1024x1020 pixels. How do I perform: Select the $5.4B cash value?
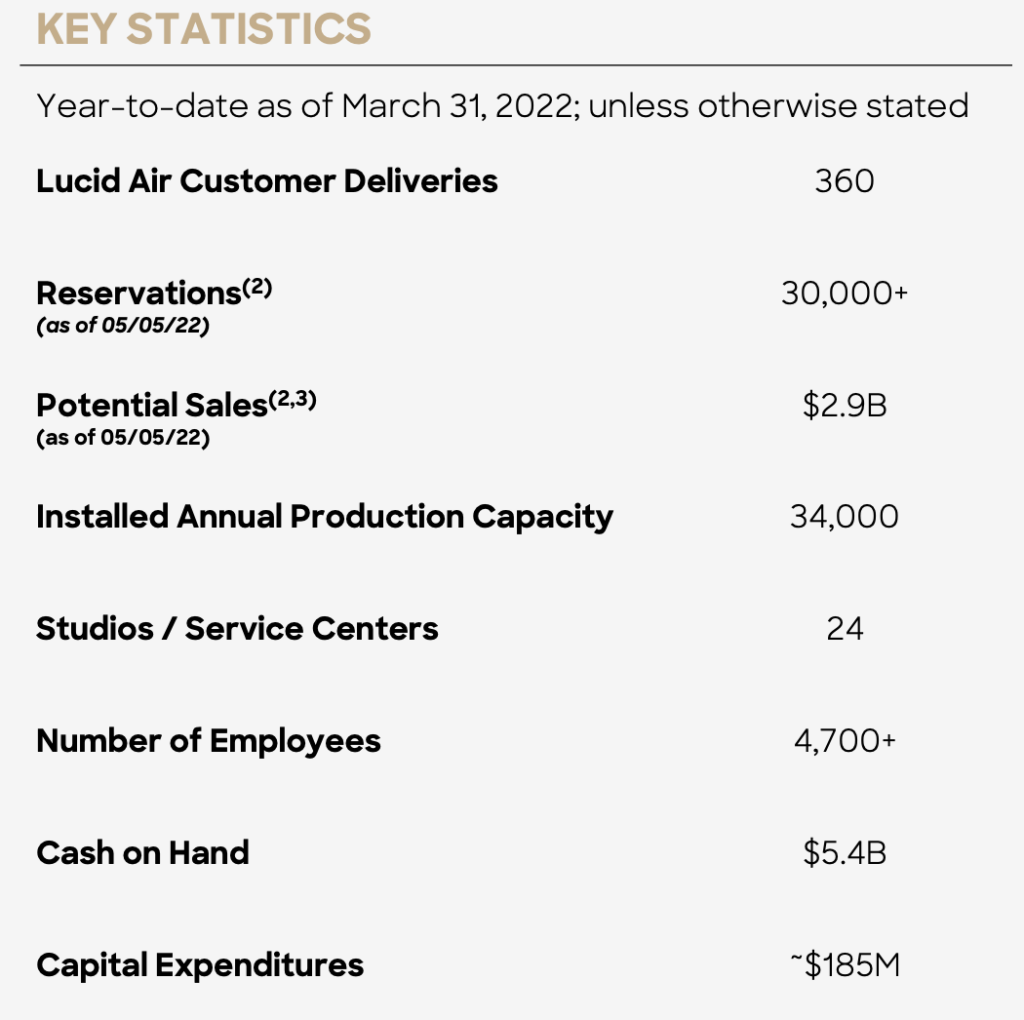(844, 853)
